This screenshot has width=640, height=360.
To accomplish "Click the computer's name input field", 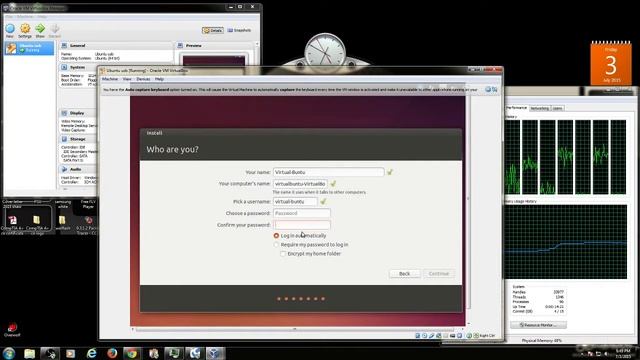I will [300, 184].
